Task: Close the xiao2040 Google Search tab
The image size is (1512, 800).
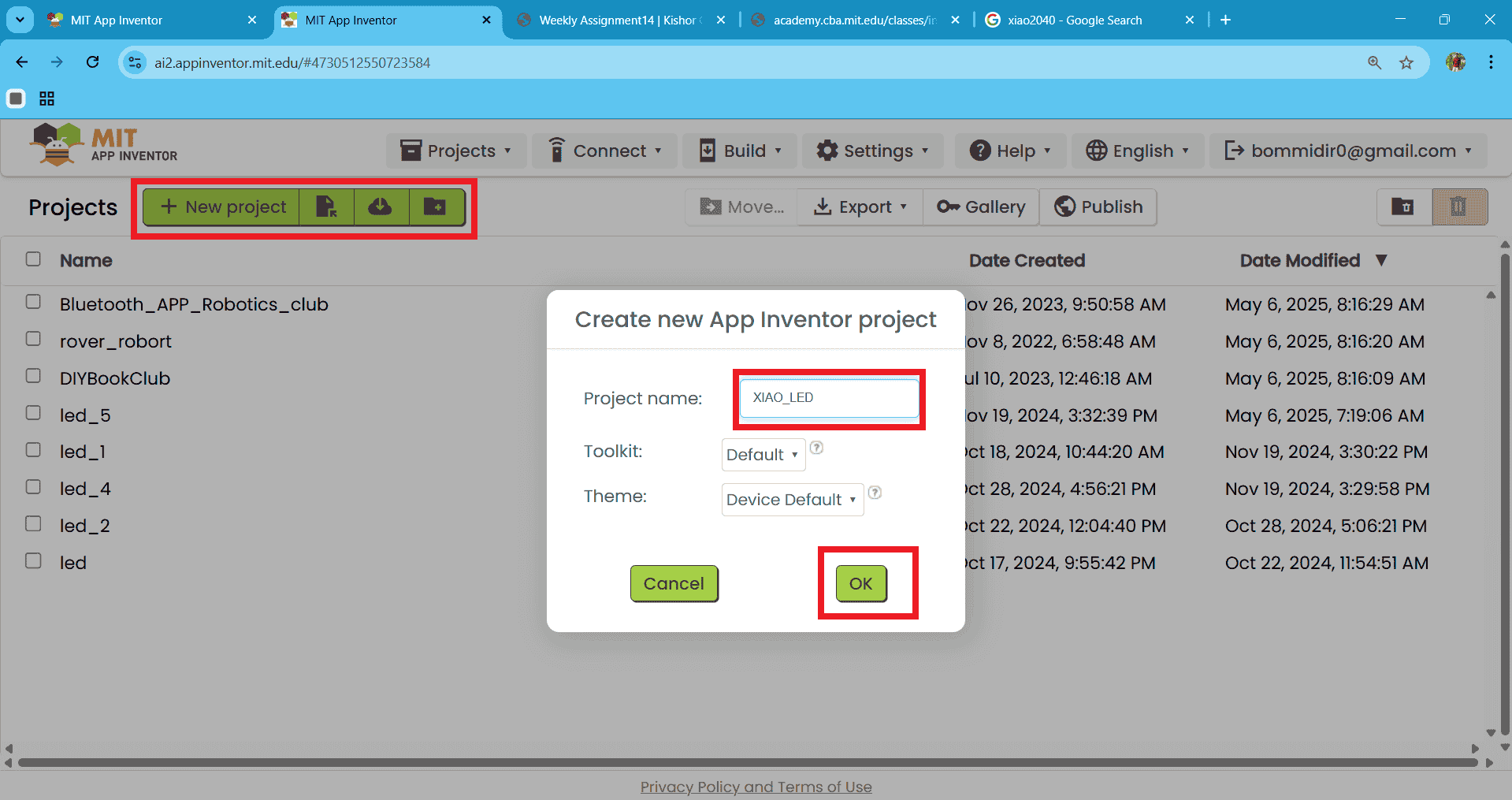Action: point(1190,20)
